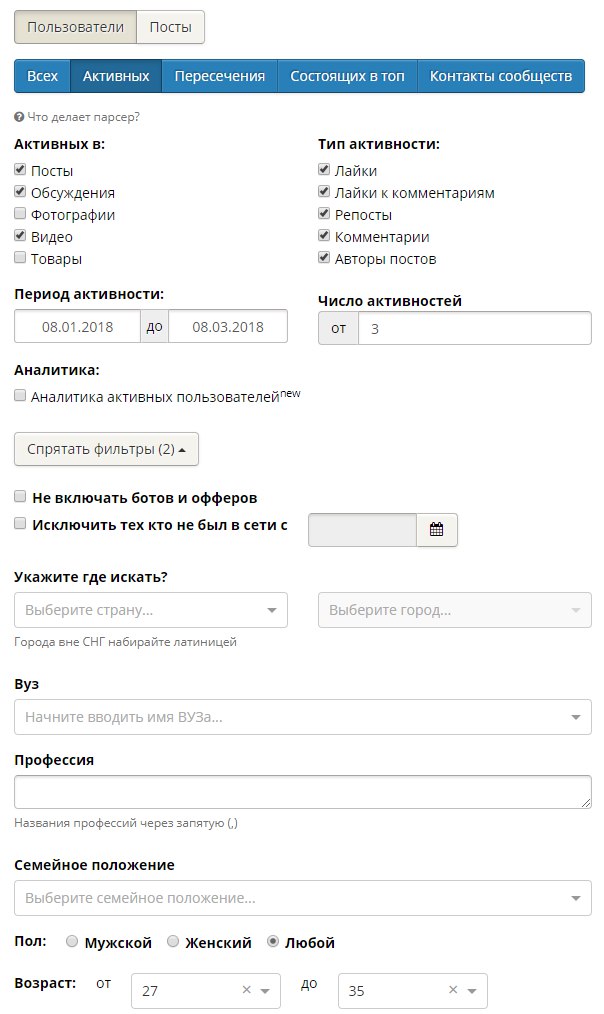
Task: Switch to the Пересечения tab
Action: [220, 76]
